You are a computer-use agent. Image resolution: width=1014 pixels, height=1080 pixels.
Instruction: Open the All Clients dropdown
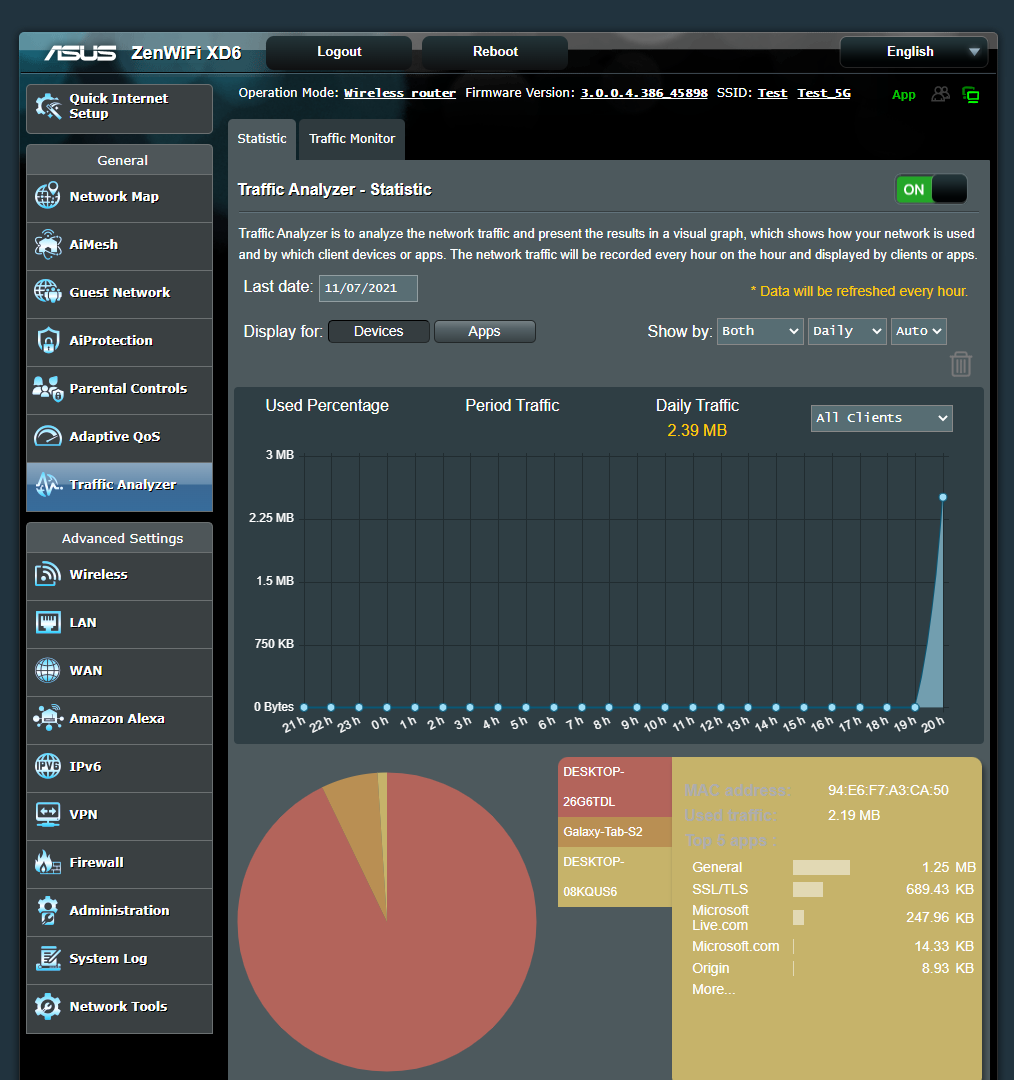coord(882,418)
